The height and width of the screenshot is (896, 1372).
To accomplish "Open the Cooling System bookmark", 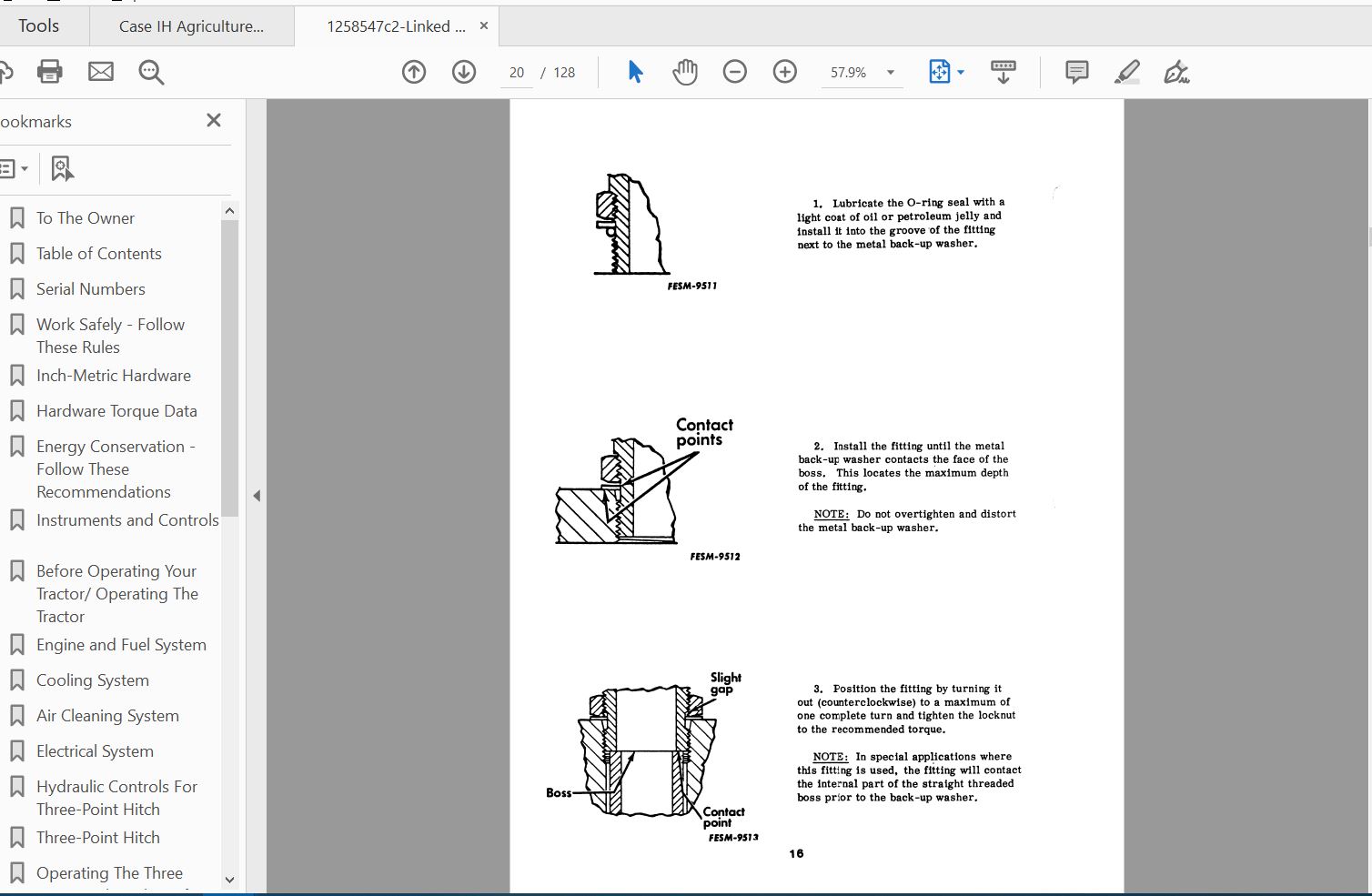I will 92,680.
